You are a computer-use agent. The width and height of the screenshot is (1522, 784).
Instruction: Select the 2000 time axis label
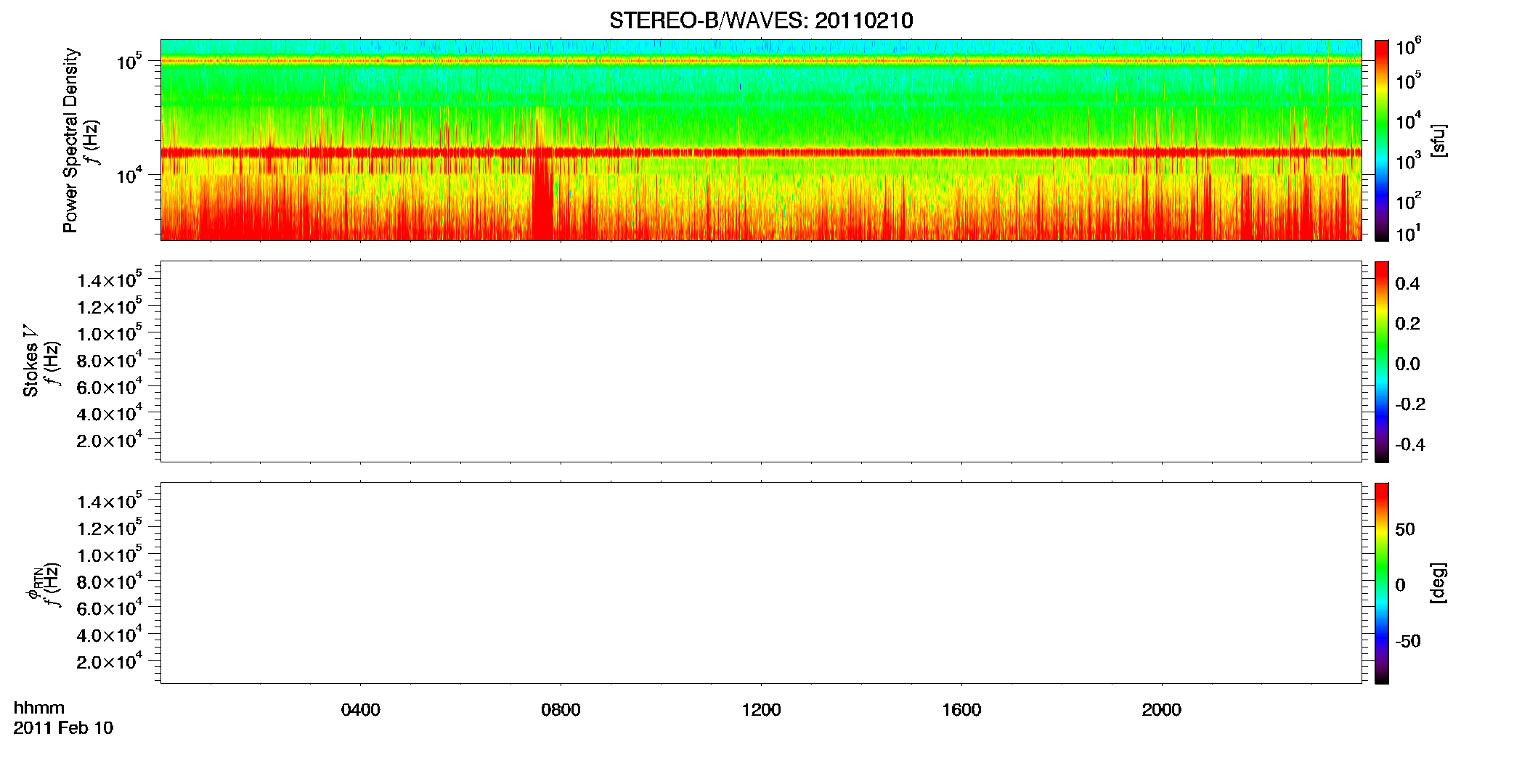click(x=1161, y=710)
